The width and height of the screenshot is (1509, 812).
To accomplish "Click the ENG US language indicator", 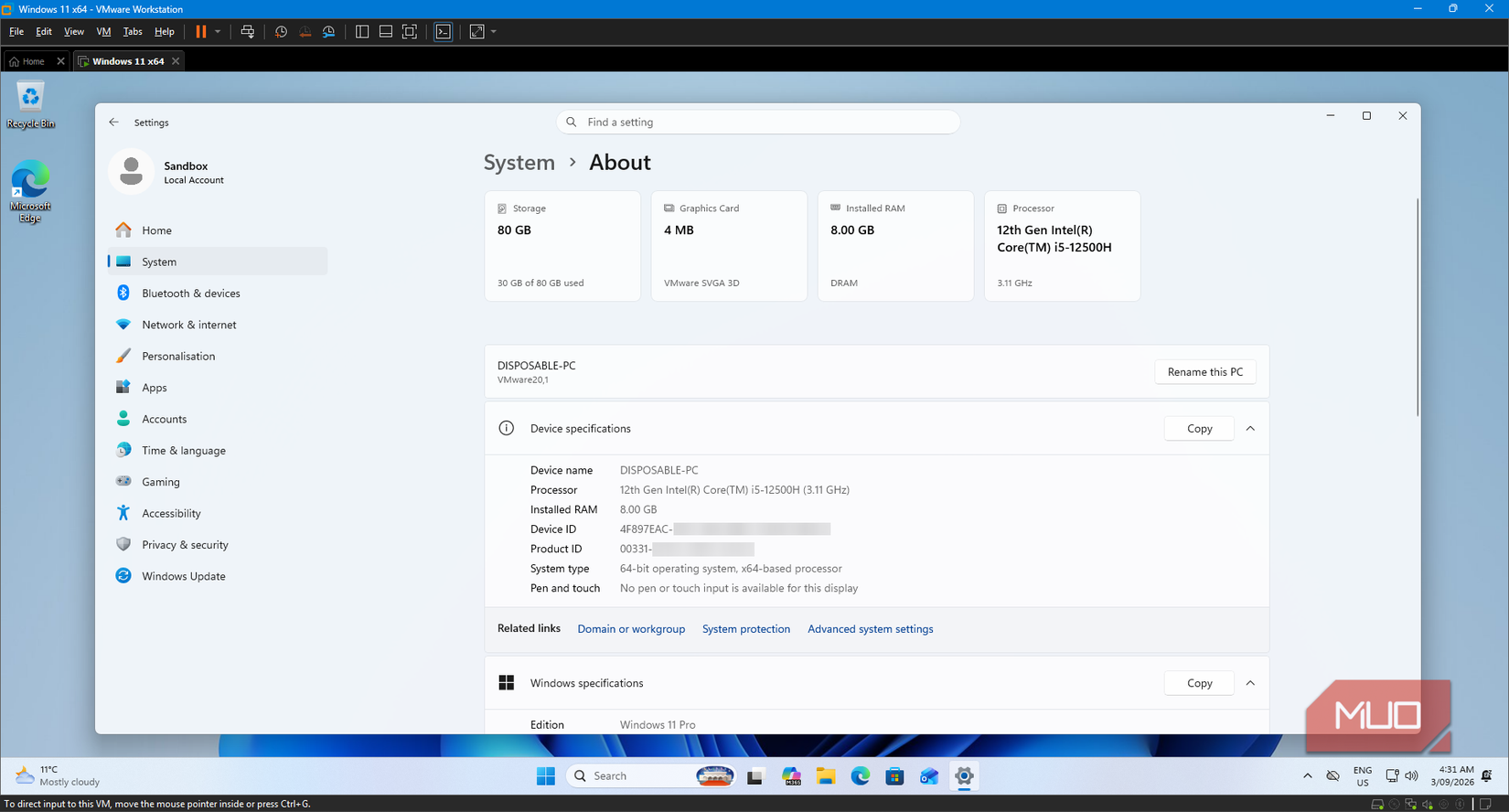I will [x=1363, y=776].
